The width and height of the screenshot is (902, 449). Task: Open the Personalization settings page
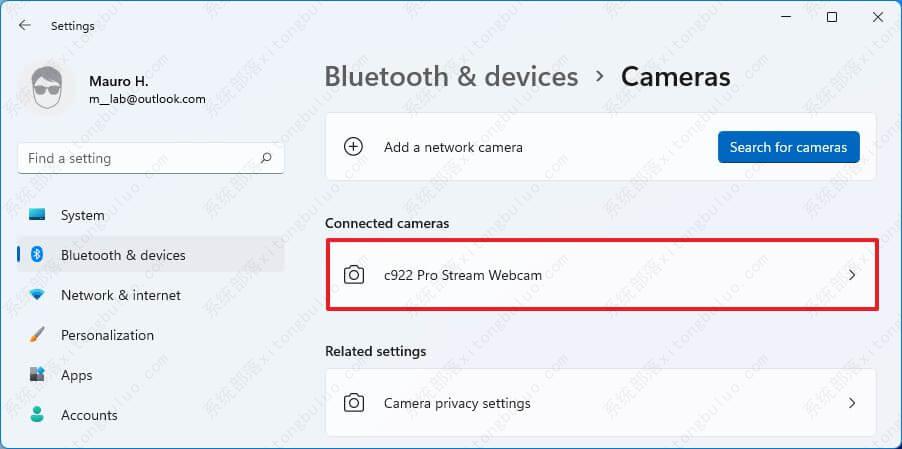107,335
